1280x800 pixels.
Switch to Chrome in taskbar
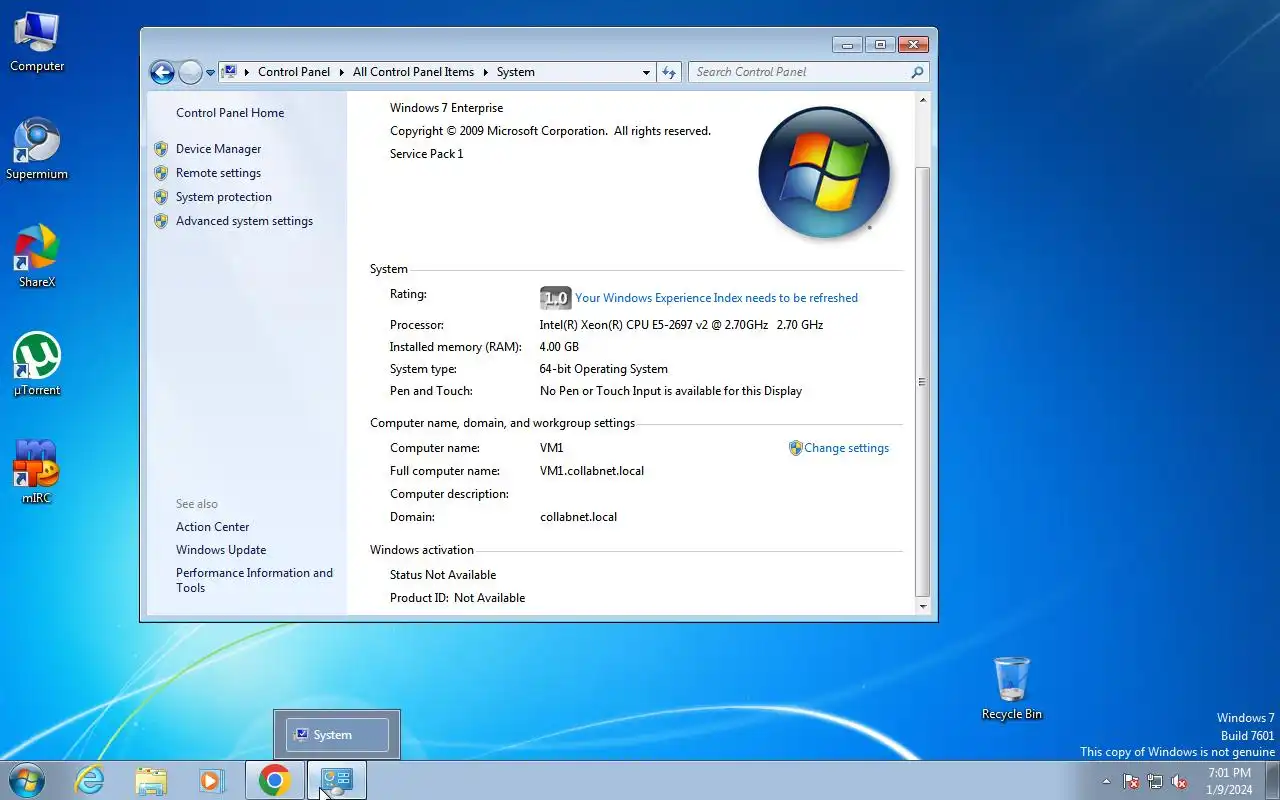click(x=275, y=780)
